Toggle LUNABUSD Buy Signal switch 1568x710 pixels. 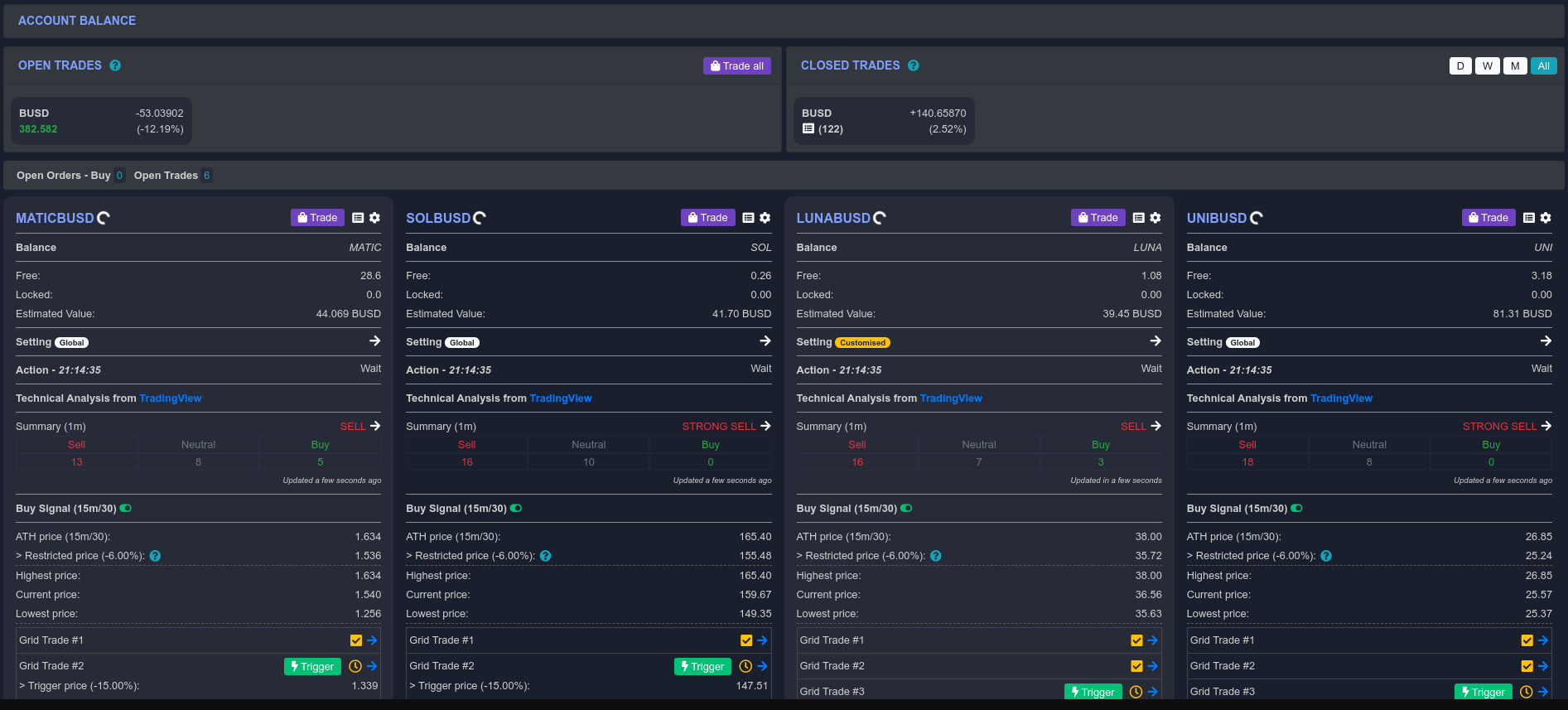point(906,509)
